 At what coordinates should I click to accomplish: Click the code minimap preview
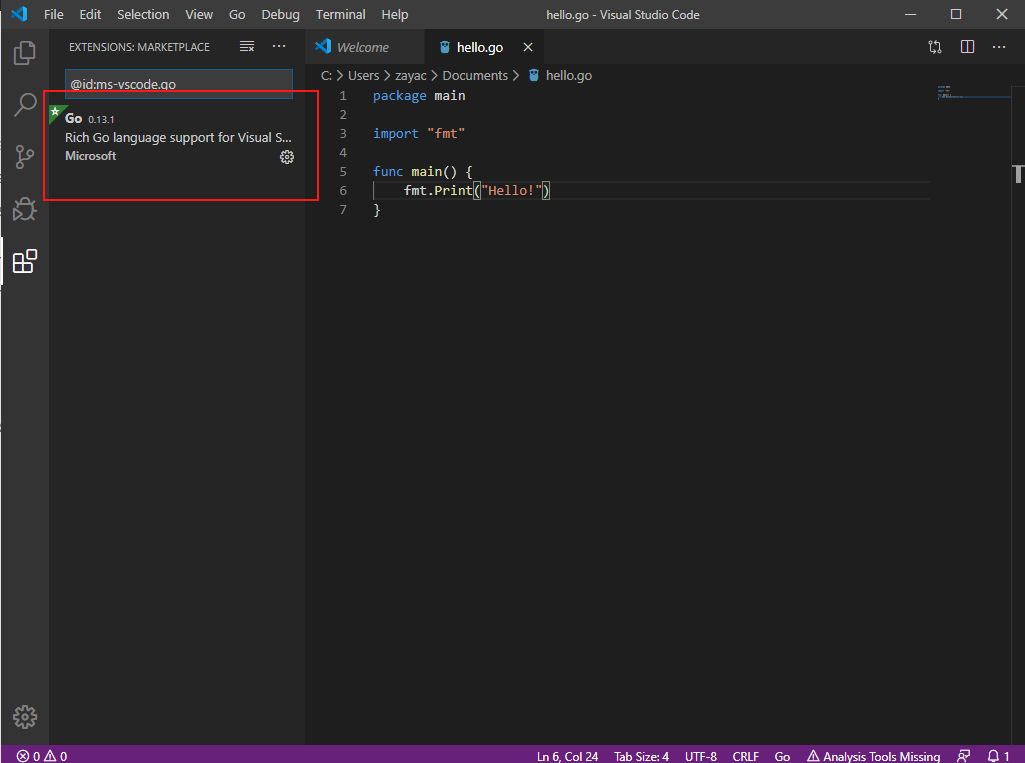click(x=973, y=92)
